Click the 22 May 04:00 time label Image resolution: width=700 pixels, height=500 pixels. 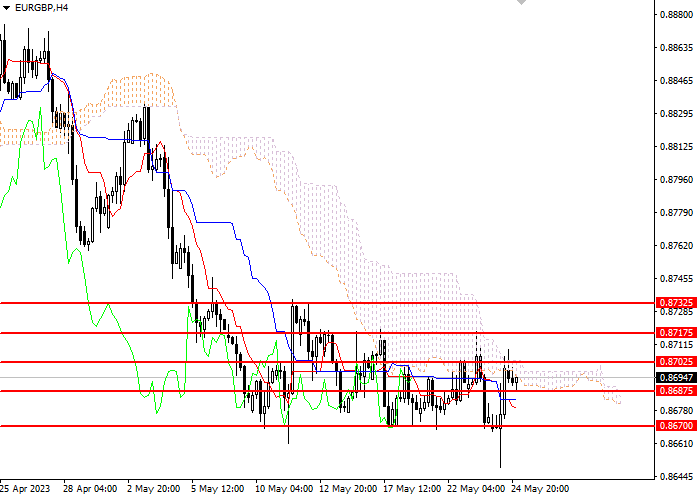[476, 489]
